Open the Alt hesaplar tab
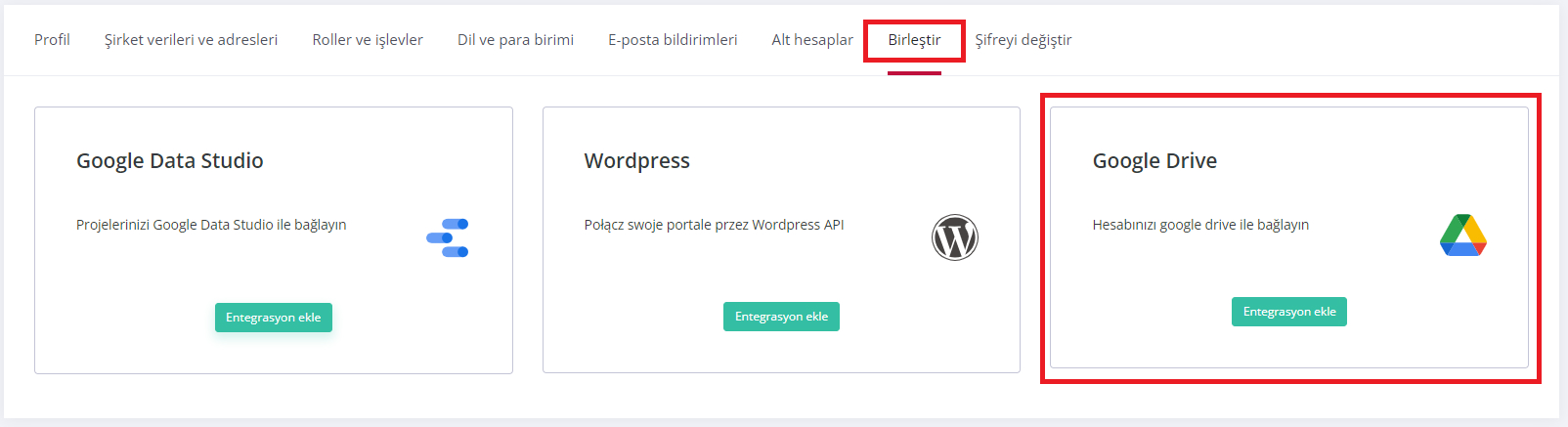The height and width of the screenshot is (427, 1568). (x=812, y=40)
